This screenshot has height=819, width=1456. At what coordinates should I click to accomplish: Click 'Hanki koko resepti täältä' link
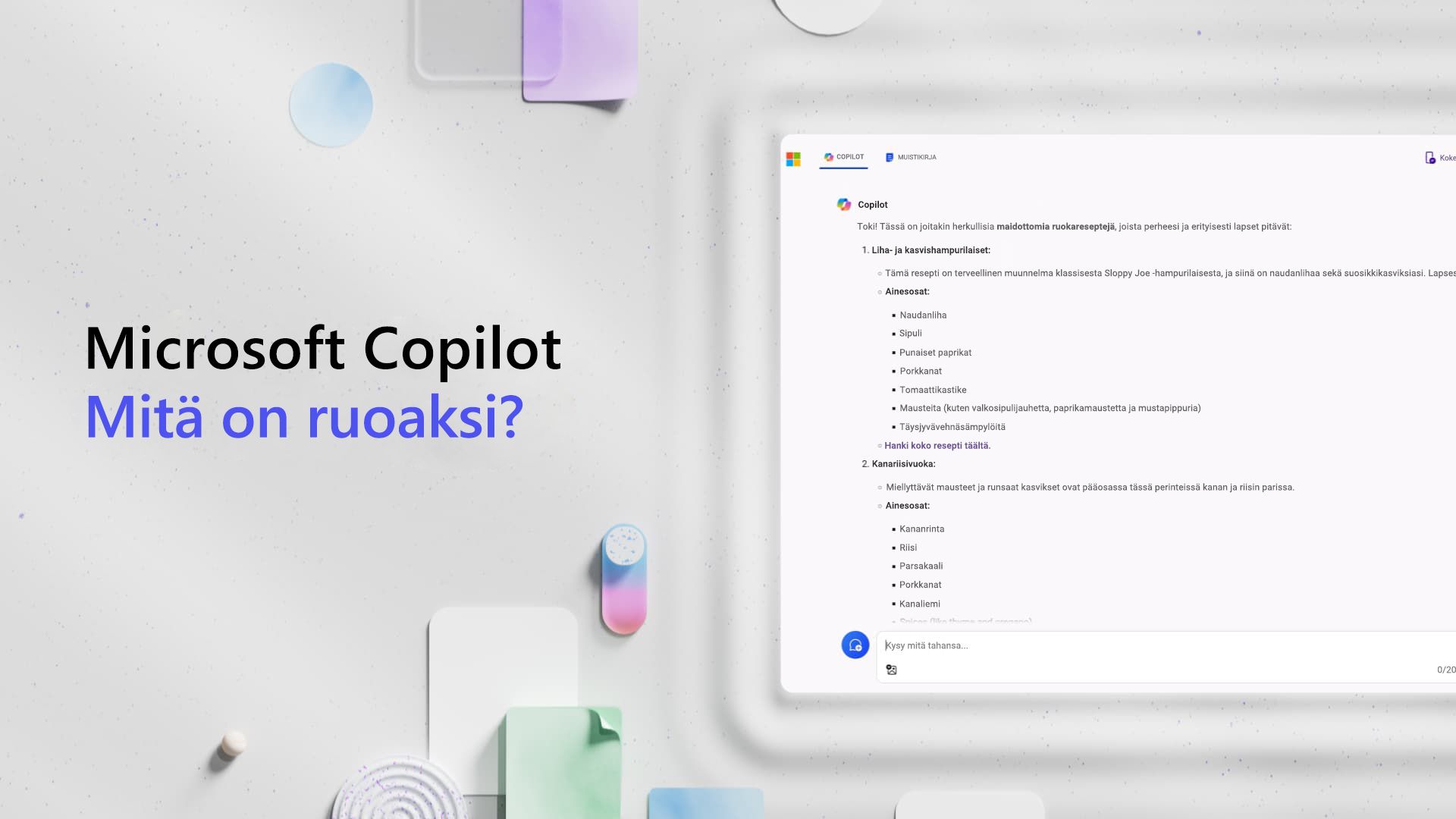click(x=936, y=445)
